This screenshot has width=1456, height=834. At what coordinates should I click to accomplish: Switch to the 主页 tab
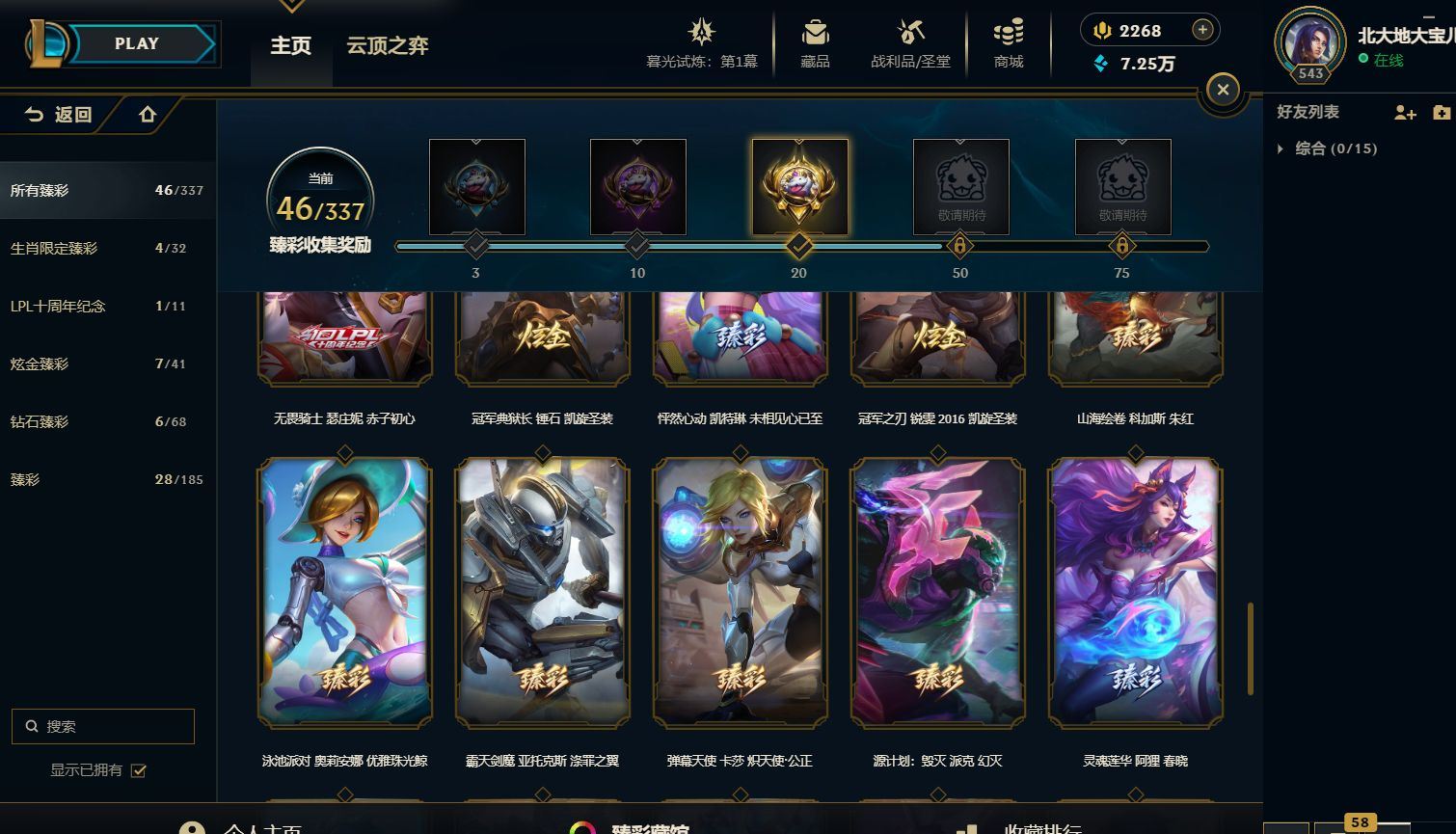tap(290, 45)
